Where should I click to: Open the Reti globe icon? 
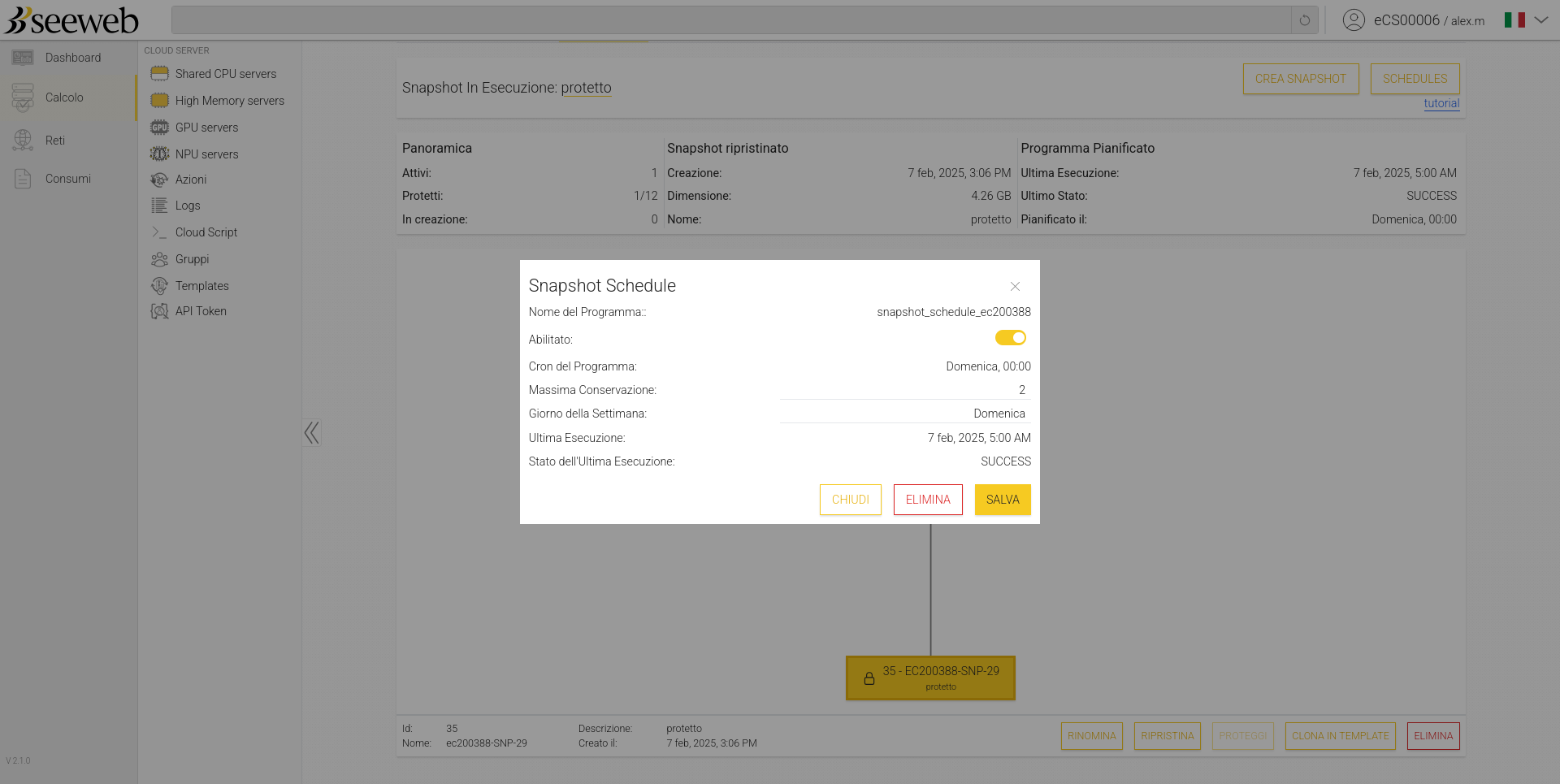click(x=23, y=141)
